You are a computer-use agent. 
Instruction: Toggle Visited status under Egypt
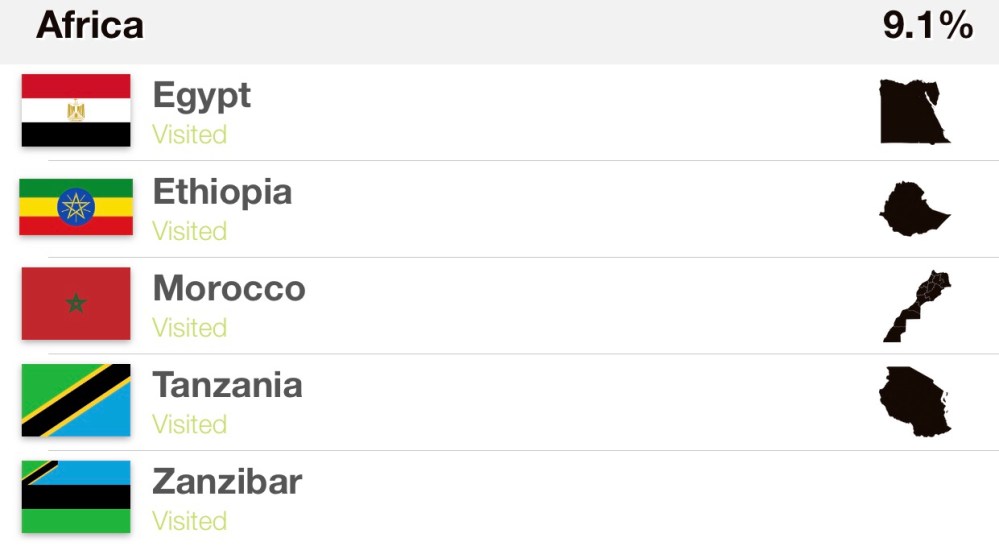point(189,135)
